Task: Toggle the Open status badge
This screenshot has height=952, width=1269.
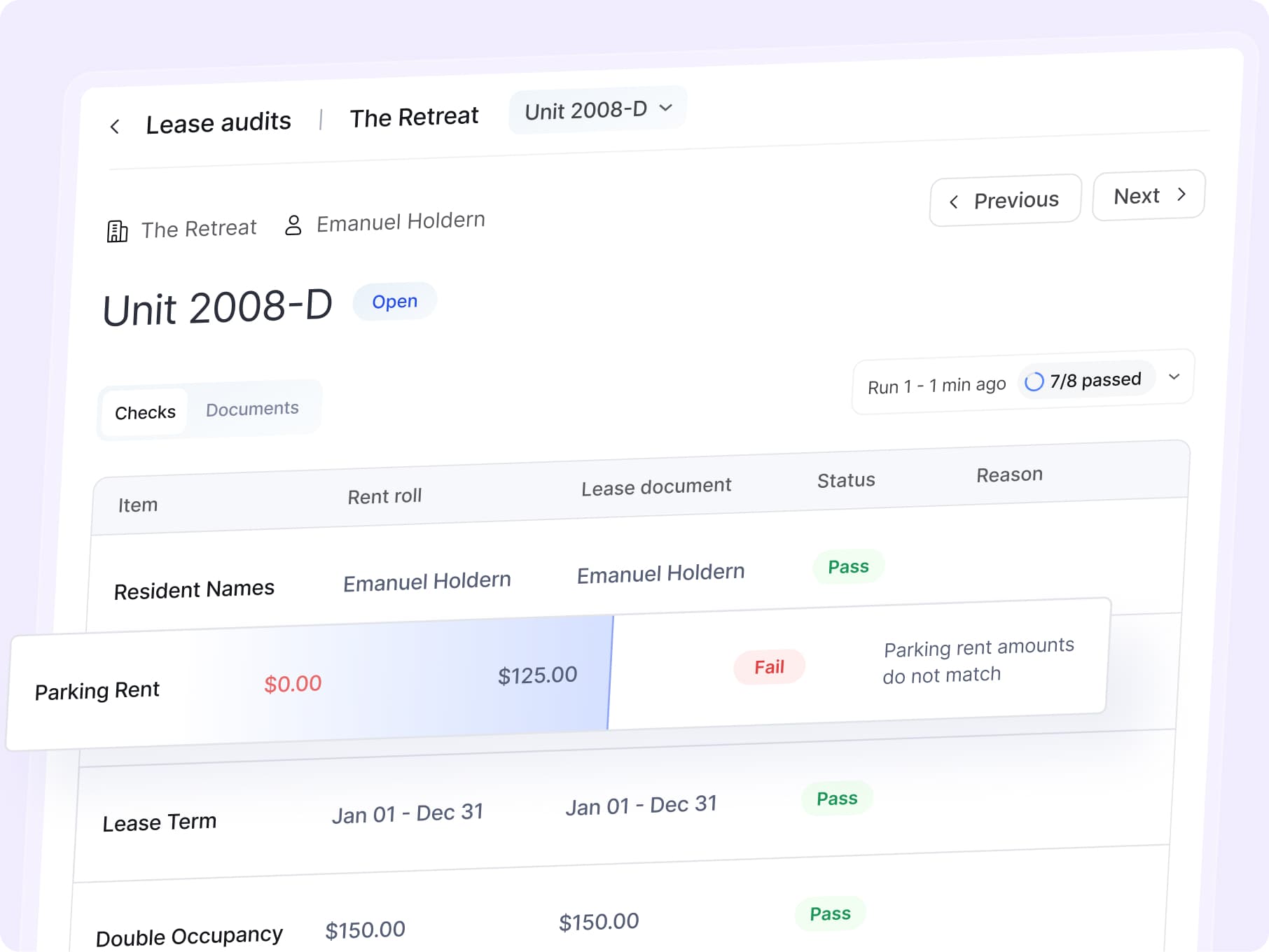Action: [394, 301]
